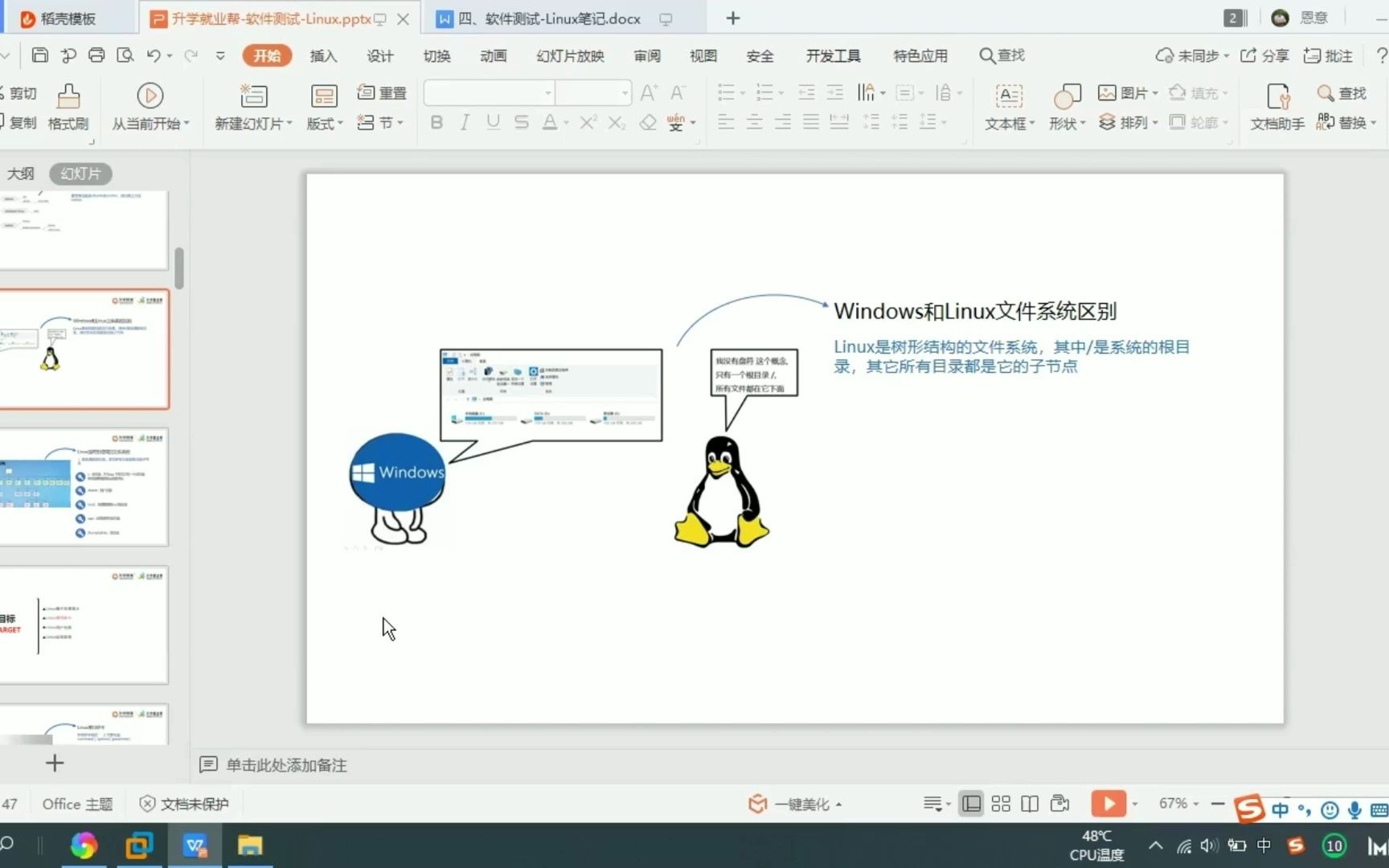Open the Design (设计) tab
The image size is (1389, 868).
click(380, 55)
